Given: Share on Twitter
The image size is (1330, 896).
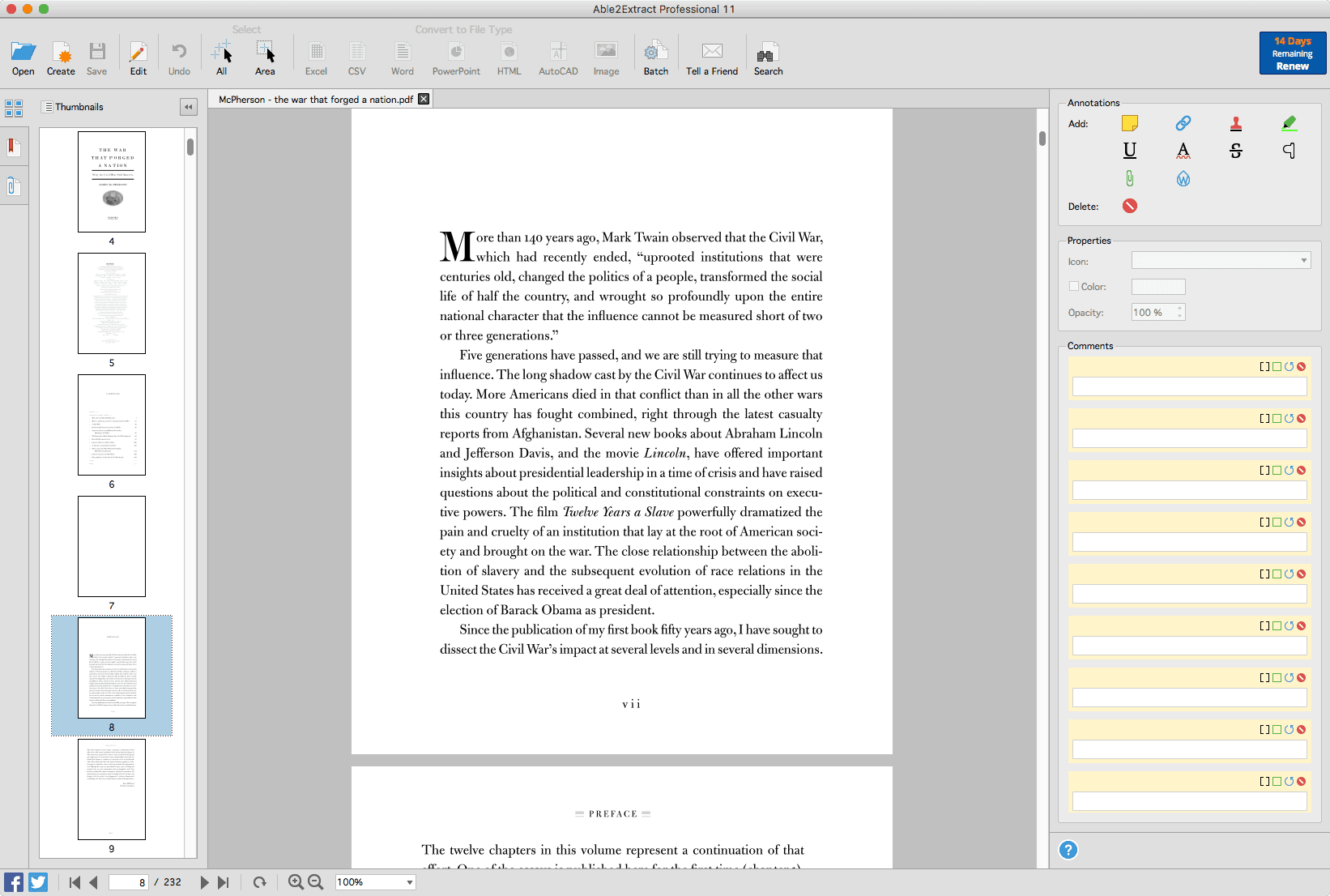Looking at the screenshot, I should click(x=38, y=882).
